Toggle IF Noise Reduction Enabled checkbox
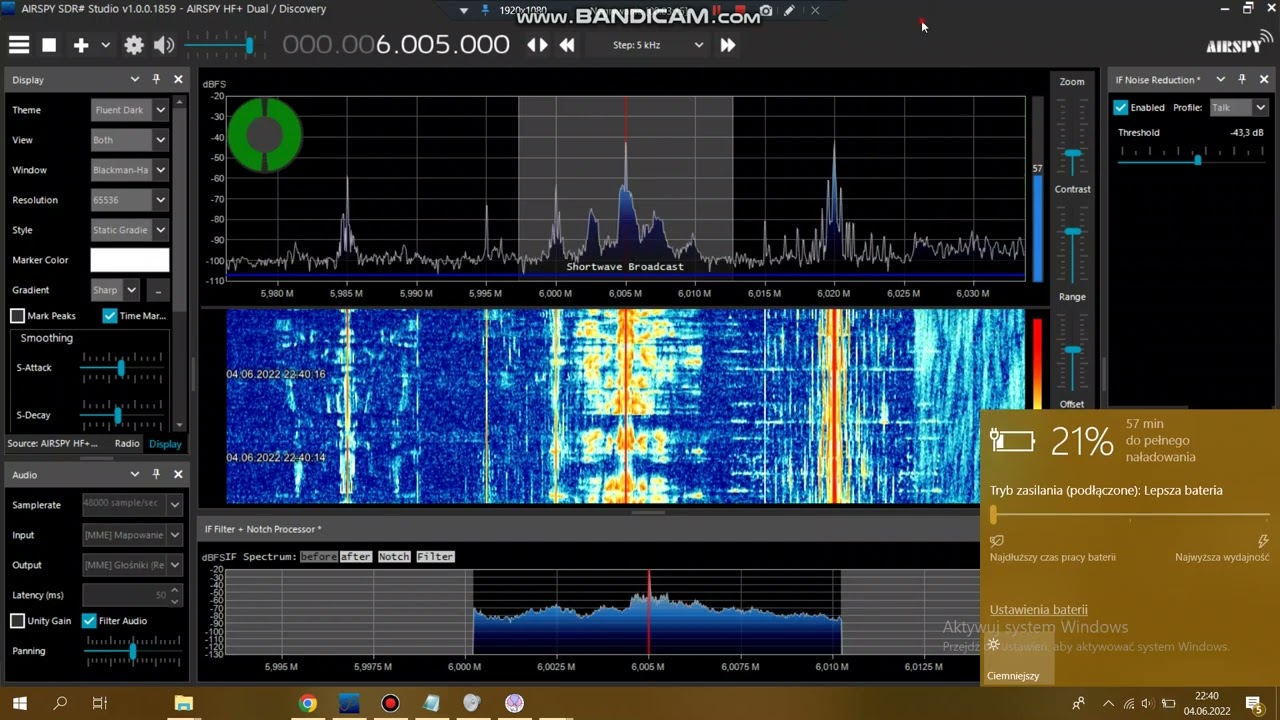Image resolution: width=1280 pixels, height=720 pixels. [1121, 107]
